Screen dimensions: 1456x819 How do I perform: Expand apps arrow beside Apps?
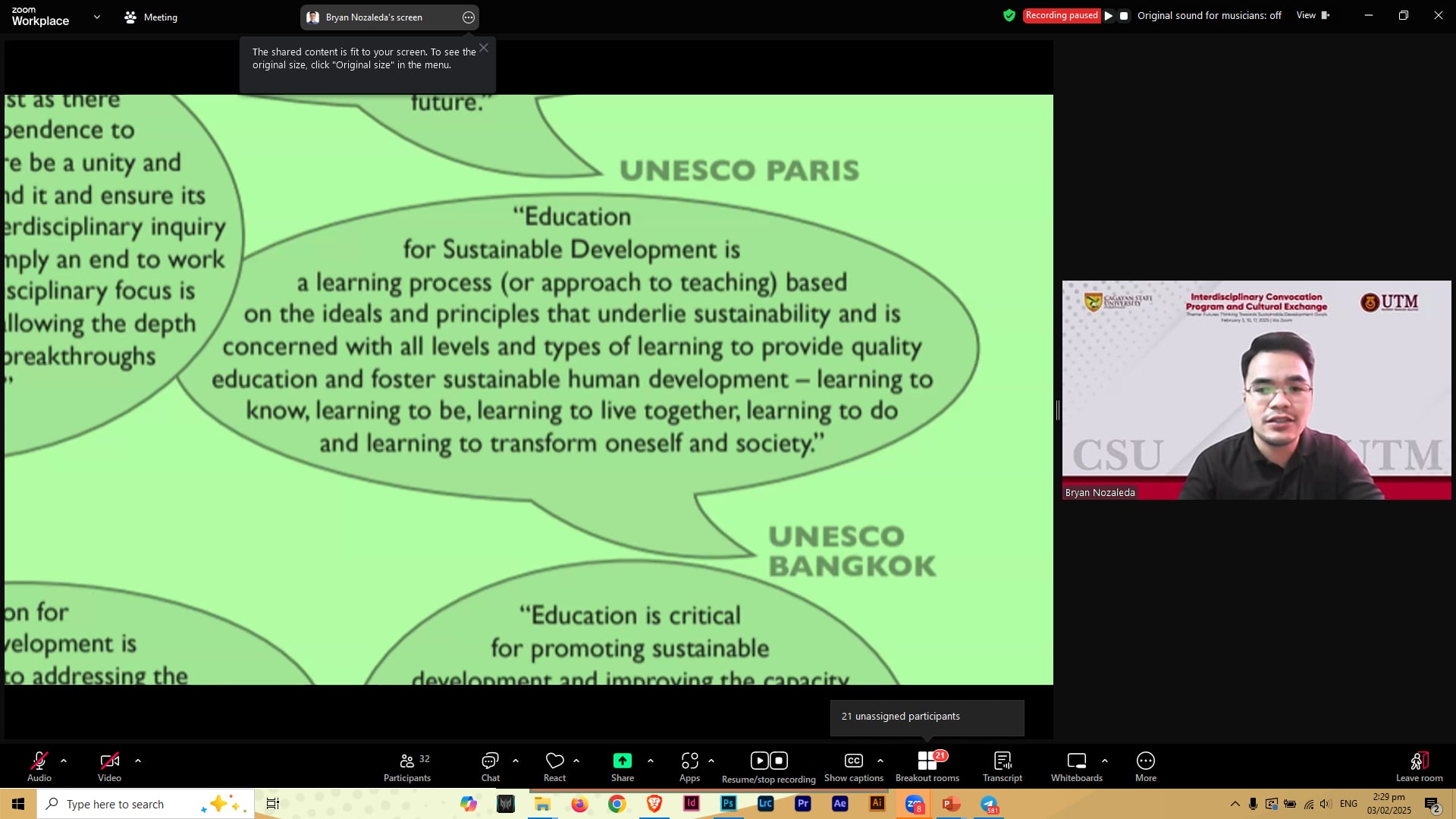(711, 761)
